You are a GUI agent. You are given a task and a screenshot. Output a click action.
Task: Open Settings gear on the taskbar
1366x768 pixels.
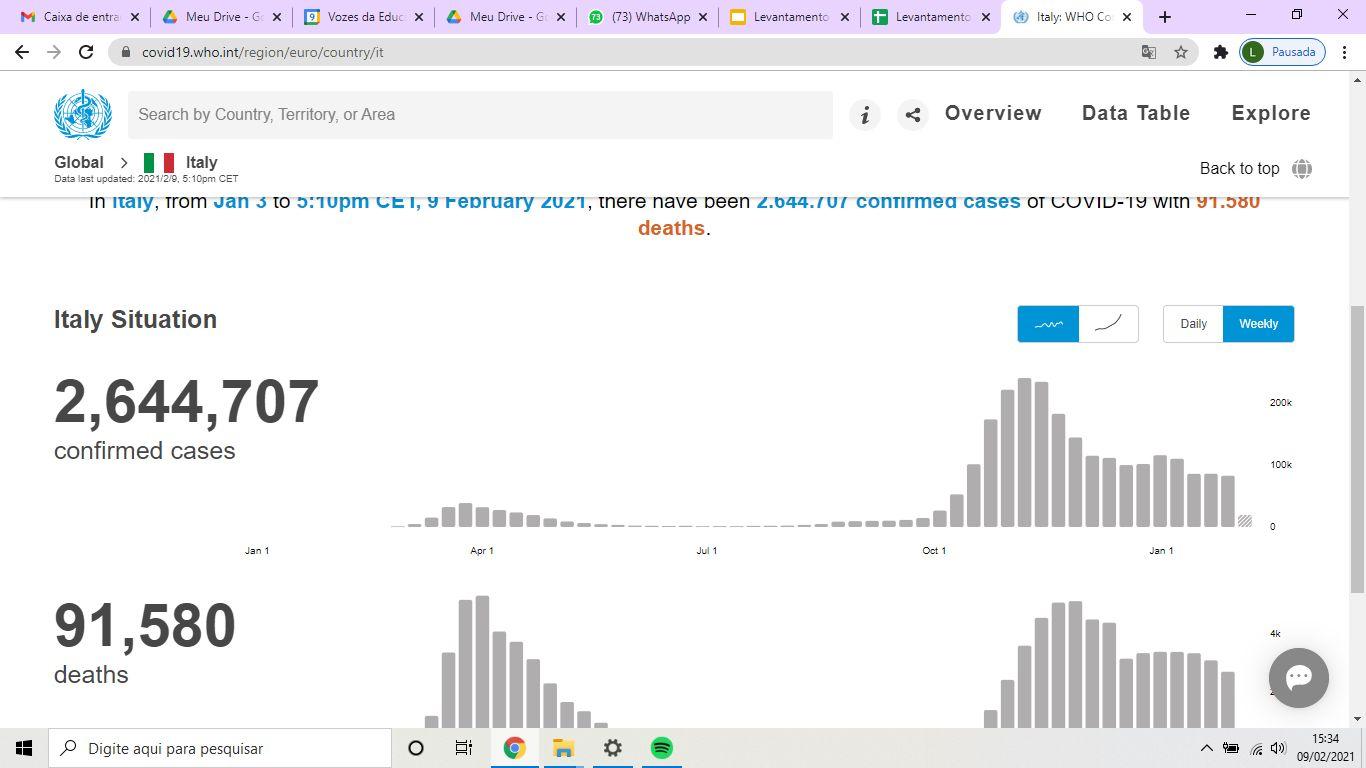point(612,748)
